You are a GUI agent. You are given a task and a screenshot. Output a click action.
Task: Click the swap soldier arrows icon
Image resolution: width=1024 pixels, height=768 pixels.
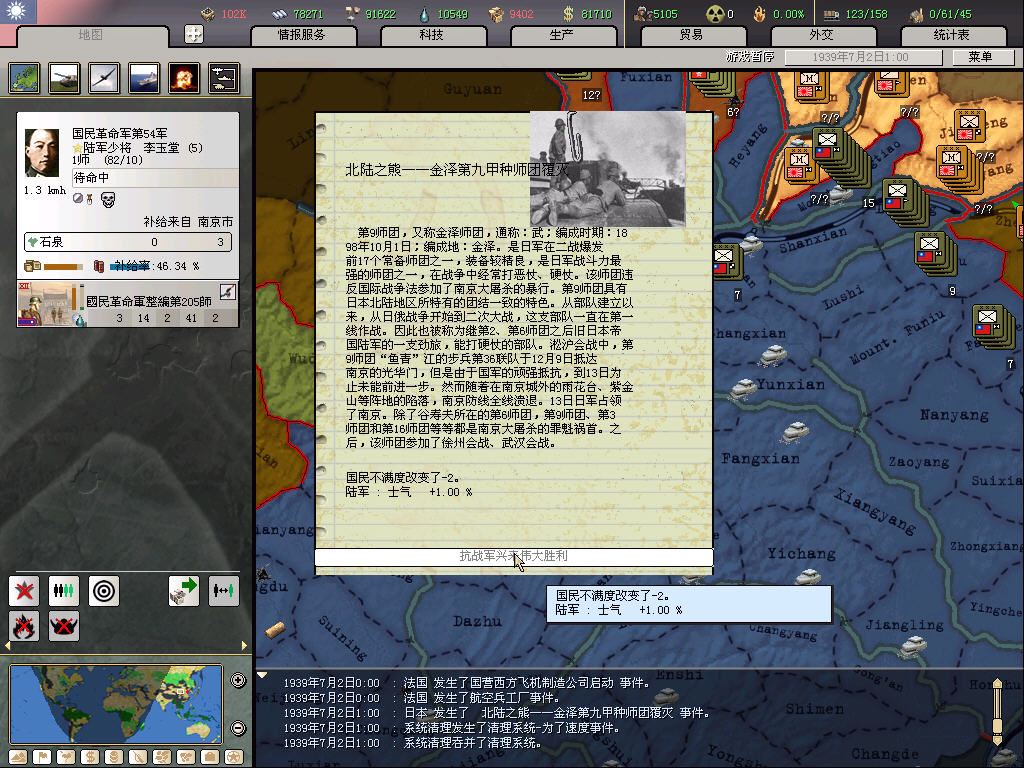pyautogui.click(x=223, y=591)
